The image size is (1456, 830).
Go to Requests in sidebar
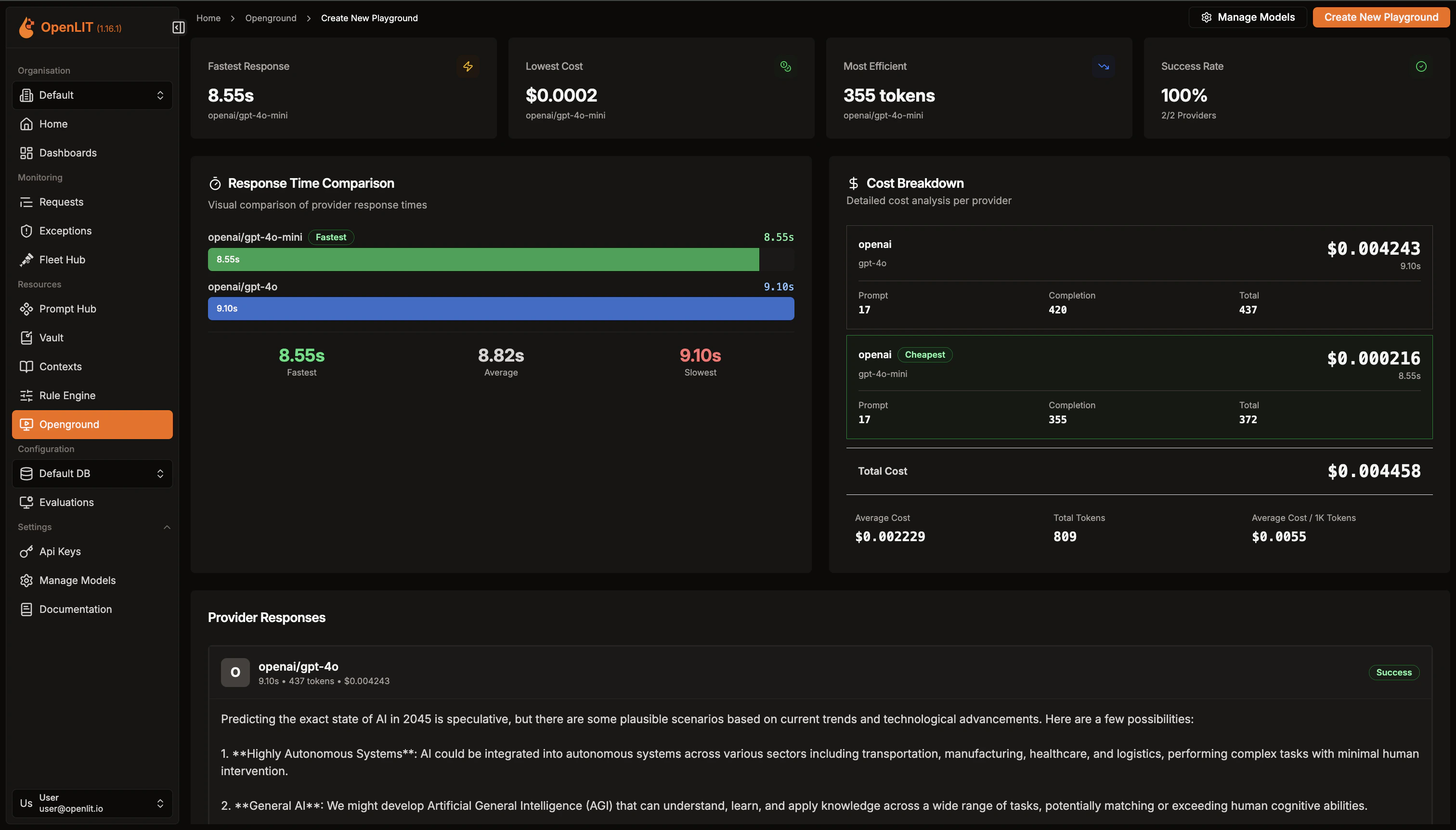(x=61, y=202)
